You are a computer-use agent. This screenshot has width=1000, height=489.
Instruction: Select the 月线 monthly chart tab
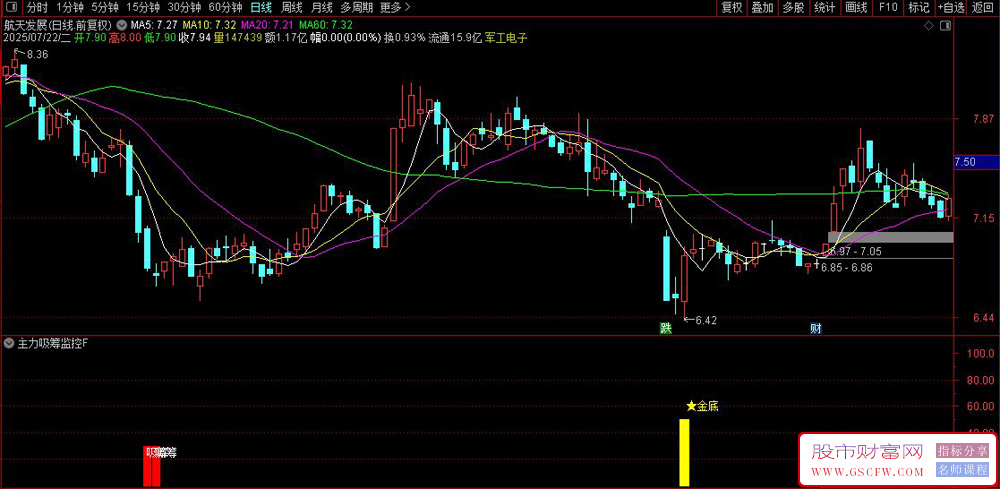click(x=322, y=8)
